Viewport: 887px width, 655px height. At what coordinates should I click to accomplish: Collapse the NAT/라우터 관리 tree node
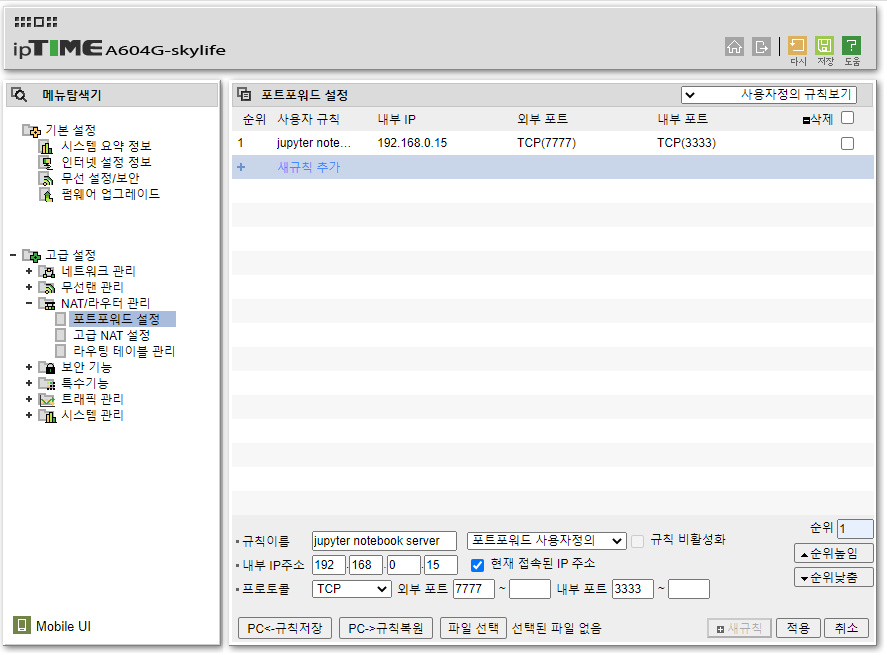(x=29, y=304)
